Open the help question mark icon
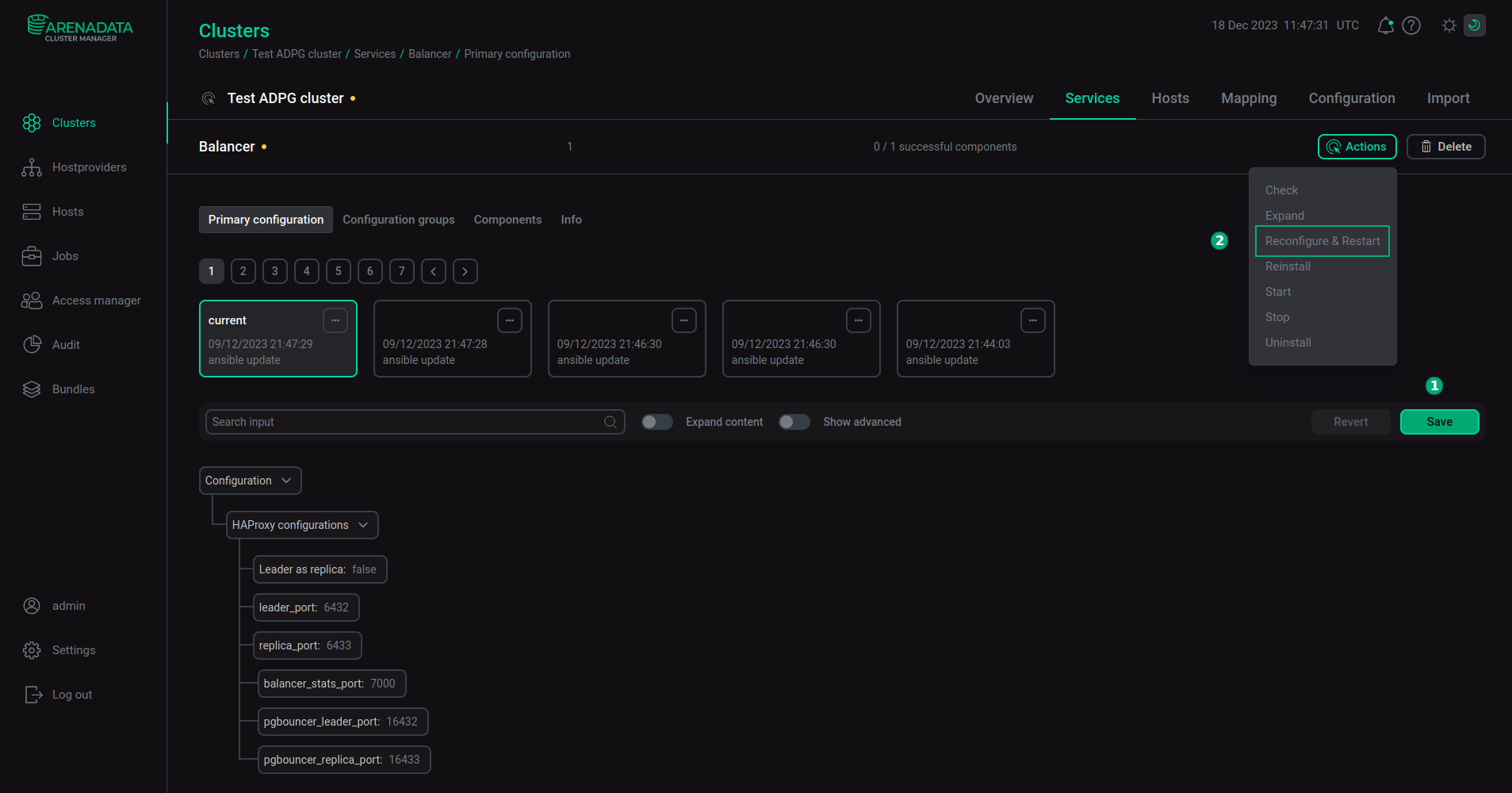The image size is (1512, 793). pyautogui.click(x=1411, y=25)
